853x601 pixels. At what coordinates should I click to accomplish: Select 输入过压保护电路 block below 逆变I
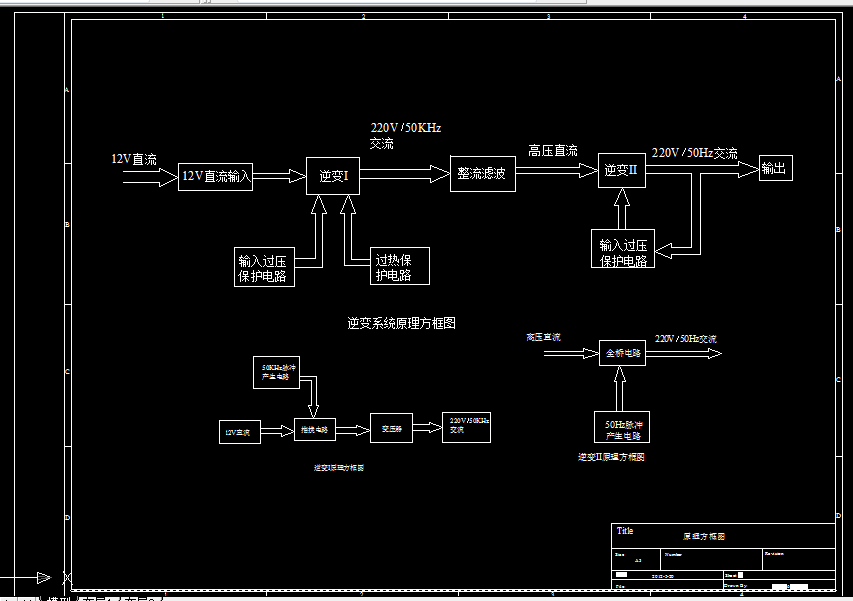264,267
